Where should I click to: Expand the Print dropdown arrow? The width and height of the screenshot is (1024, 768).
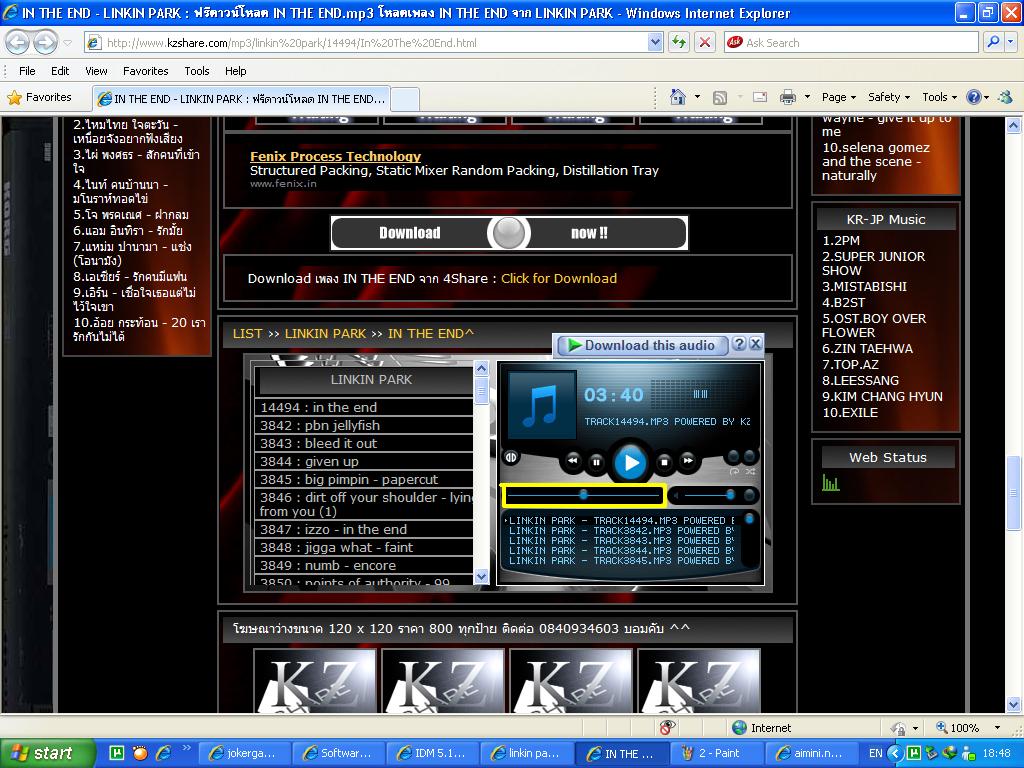(807, 97)
